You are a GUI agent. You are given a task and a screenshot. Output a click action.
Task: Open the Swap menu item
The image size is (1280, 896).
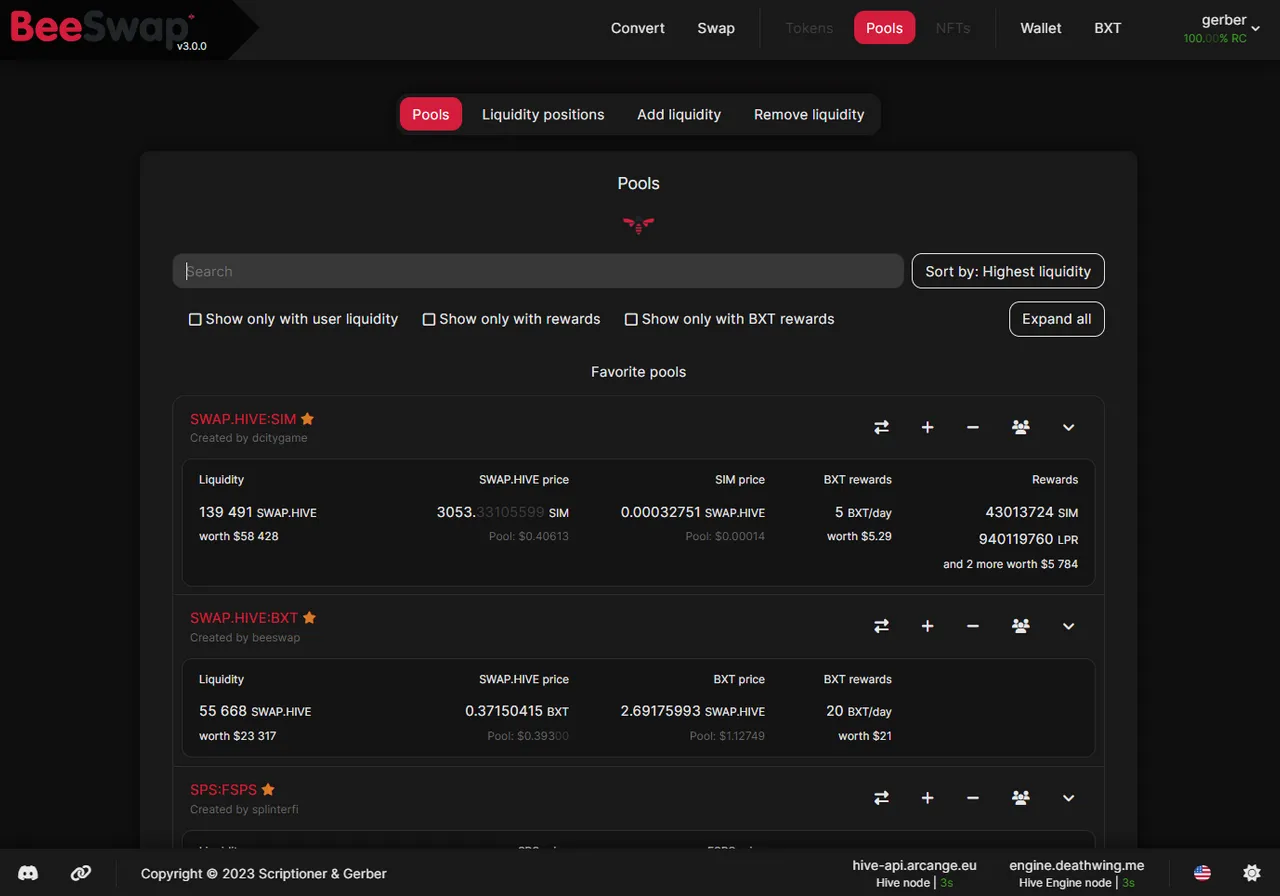point(716,28)
